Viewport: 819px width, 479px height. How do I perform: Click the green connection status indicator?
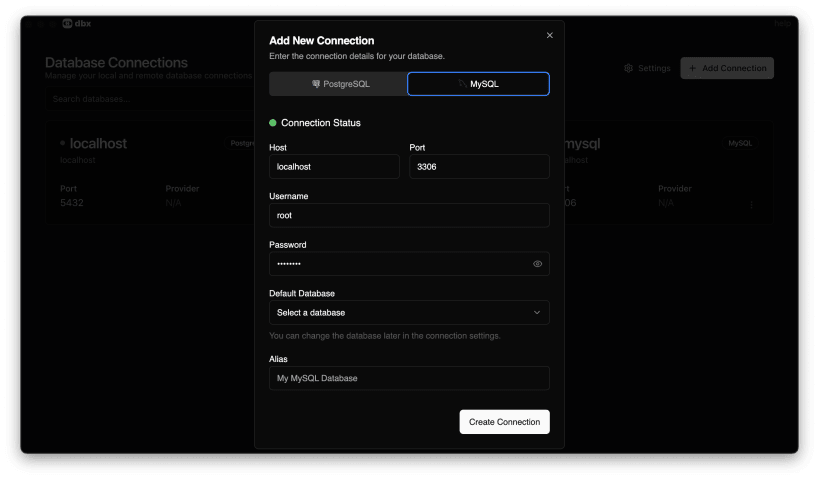273,123
